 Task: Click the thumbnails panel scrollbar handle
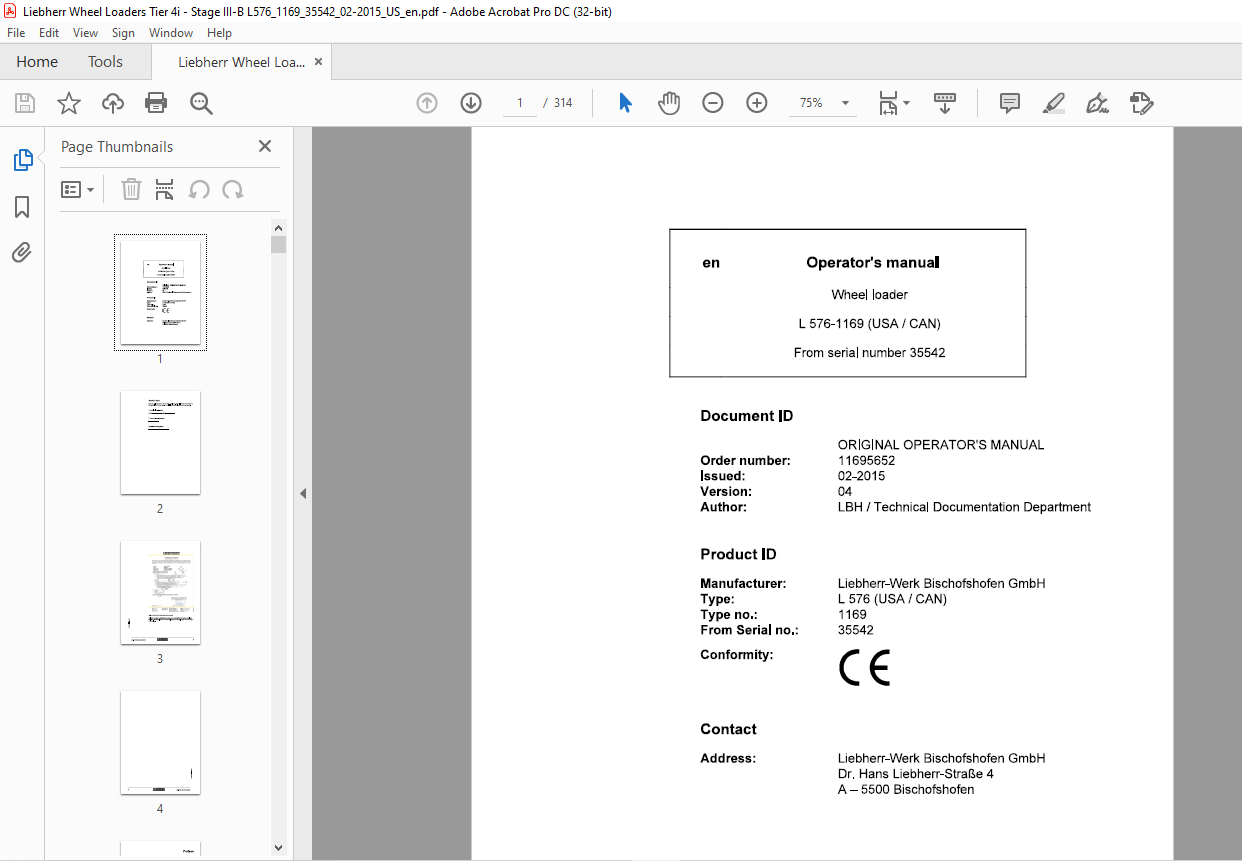point(279,245)
